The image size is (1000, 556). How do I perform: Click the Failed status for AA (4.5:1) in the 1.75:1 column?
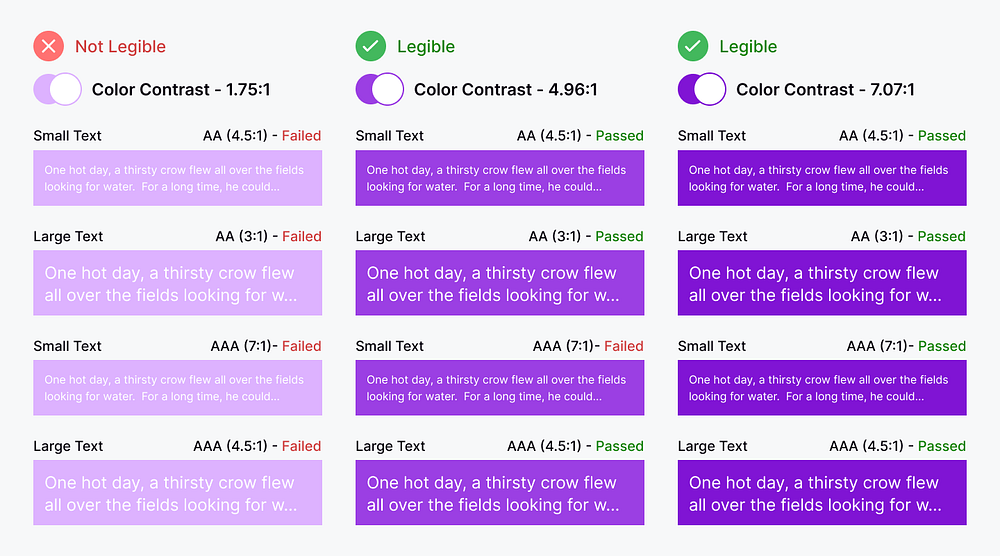301,135
